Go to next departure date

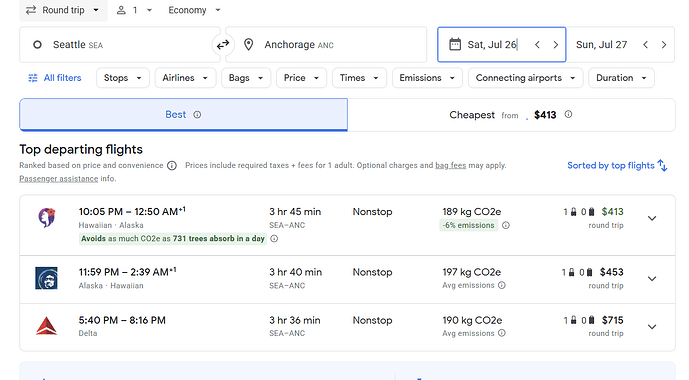pyautogui.click(x=555, y=45)
